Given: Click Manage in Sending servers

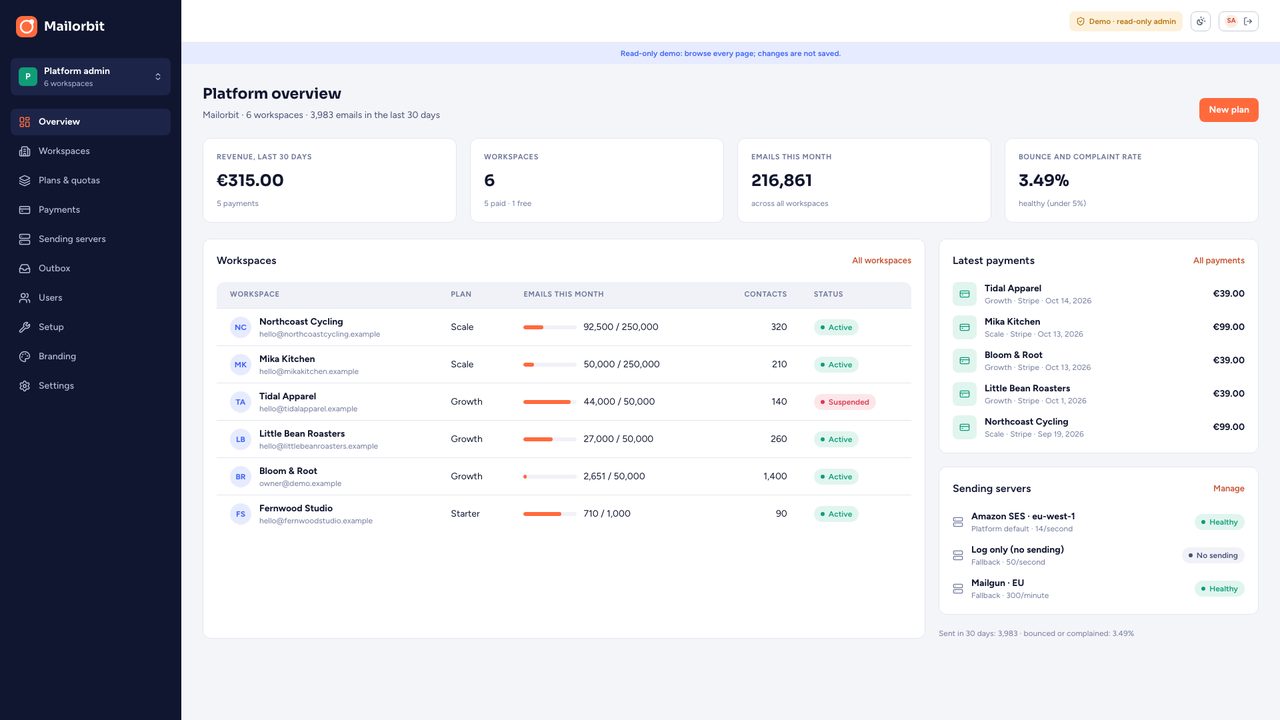Looking at the screenshot, I should coord(1228,489).
